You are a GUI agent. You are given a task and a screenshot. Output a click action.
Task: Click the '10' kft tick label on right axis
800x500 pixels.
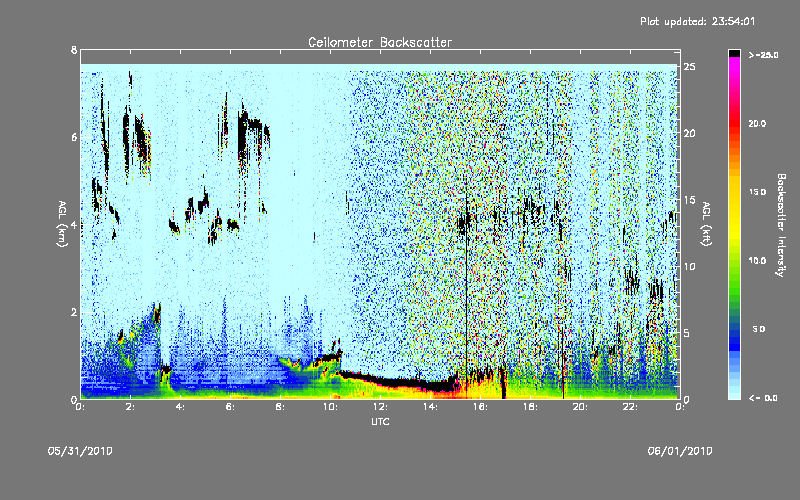point(689,266)
